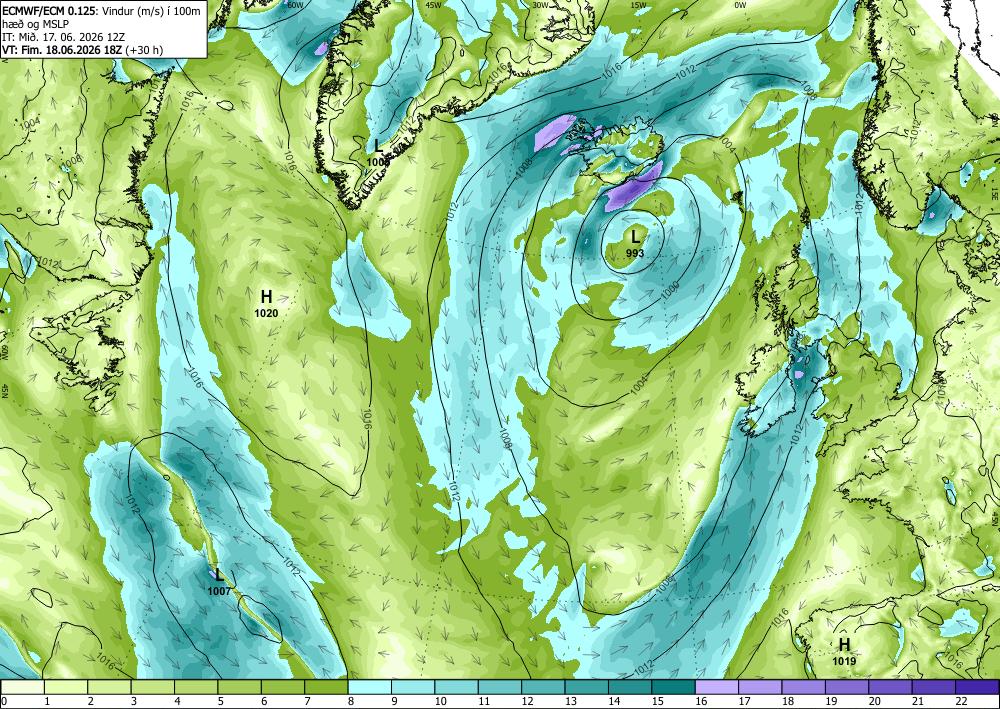Pick the legend swatch between 15 and 16
Screen dimensions: 1000x709
[673, 687]
